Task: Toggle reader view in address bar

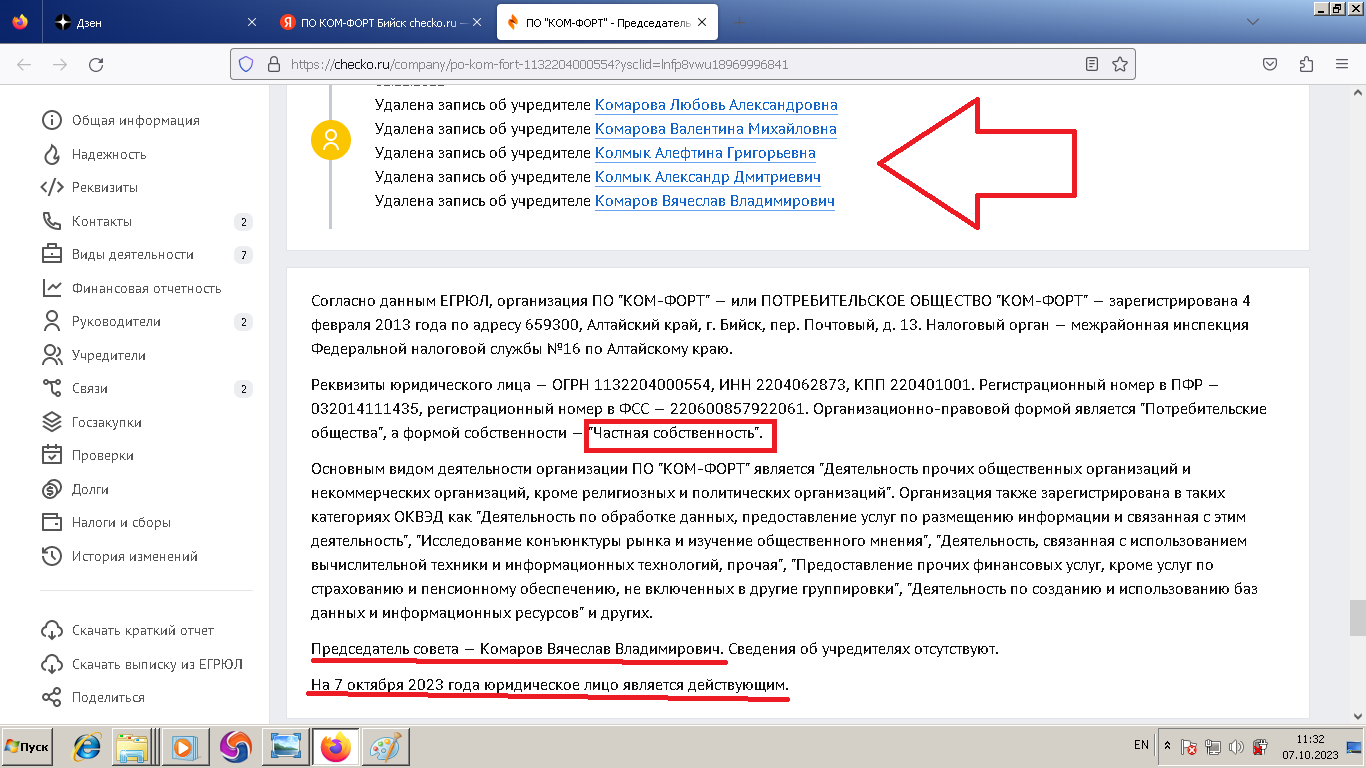Action: [x=1092, y=64]
